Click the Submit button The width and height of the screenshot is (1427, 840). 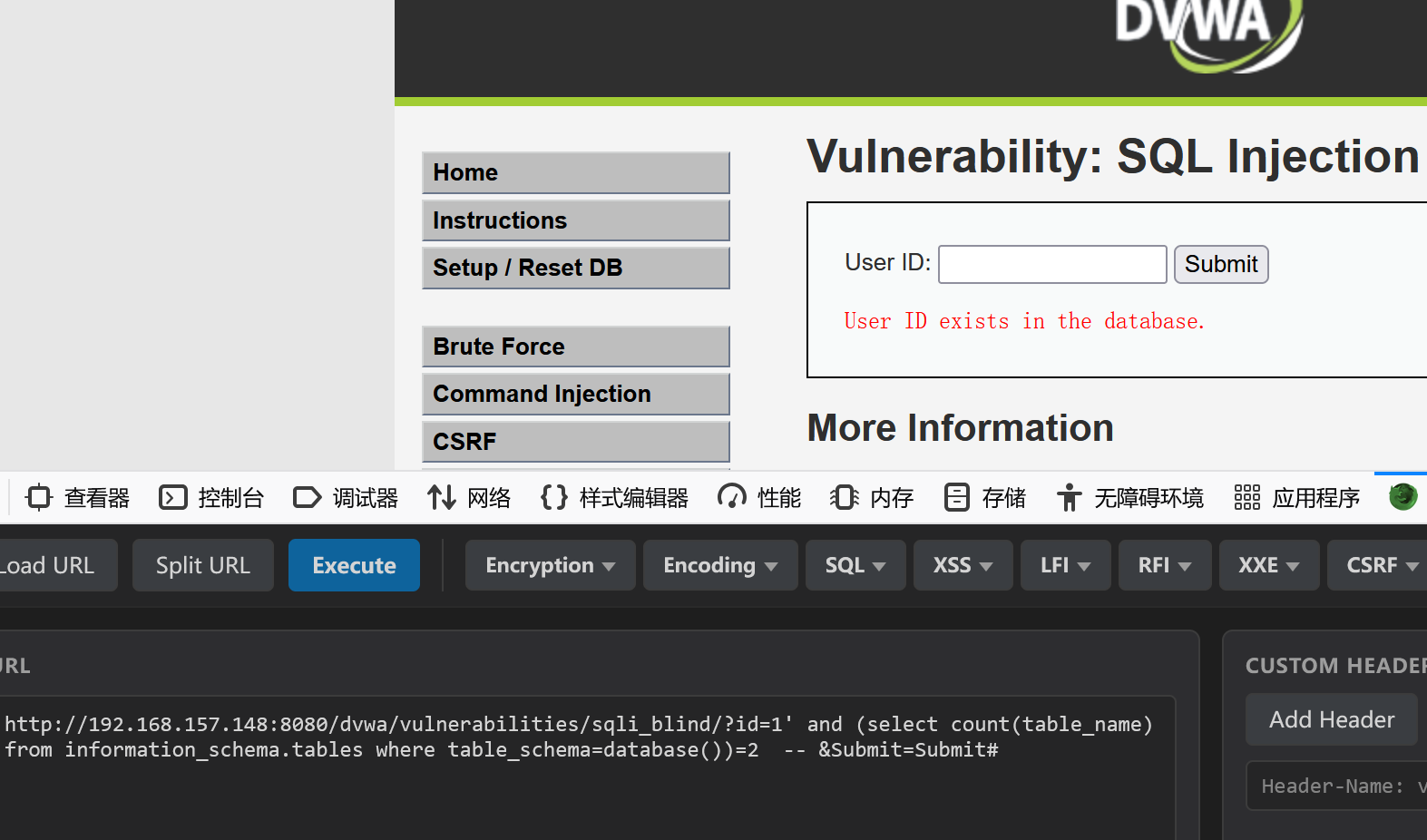pos(1221,264)
